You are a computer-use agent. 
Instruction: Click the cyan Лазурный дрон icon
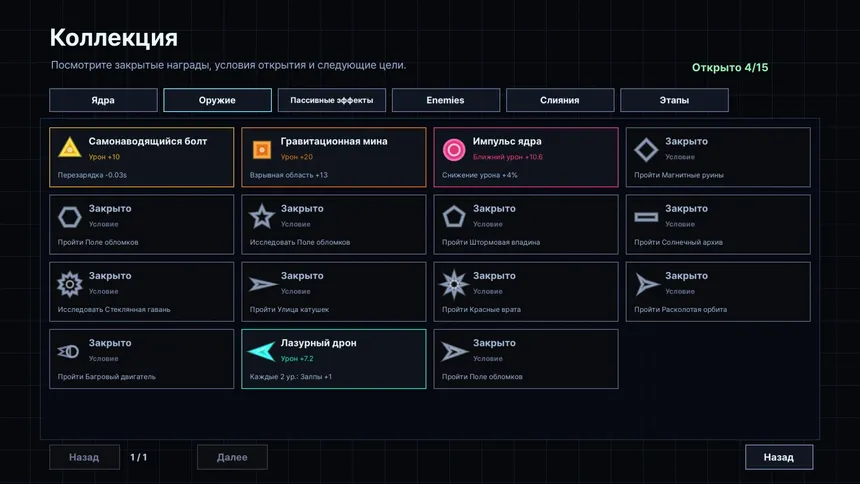coord(262,351)
